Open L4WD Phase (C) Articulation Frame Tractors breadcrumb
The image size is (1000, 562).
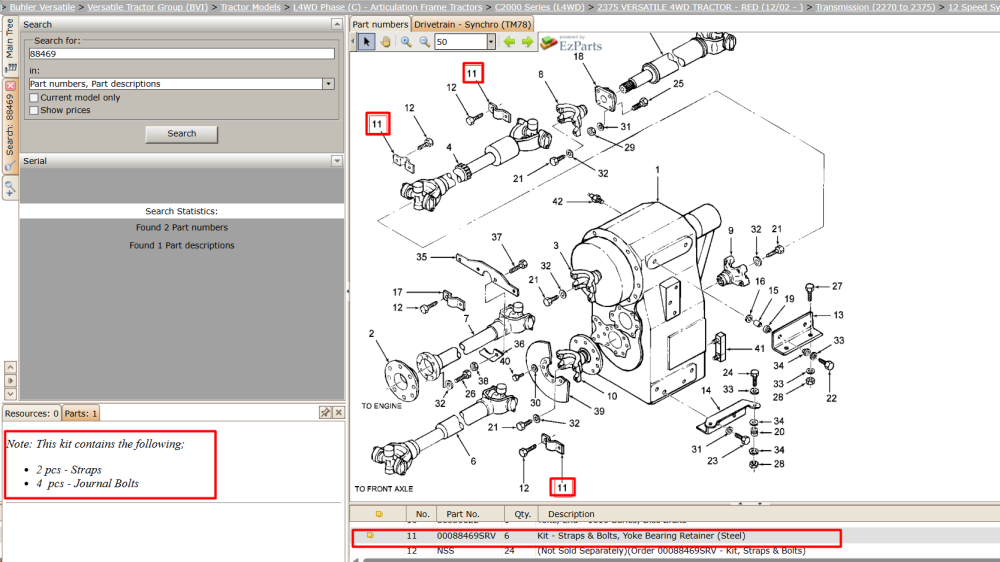(387, 7)
